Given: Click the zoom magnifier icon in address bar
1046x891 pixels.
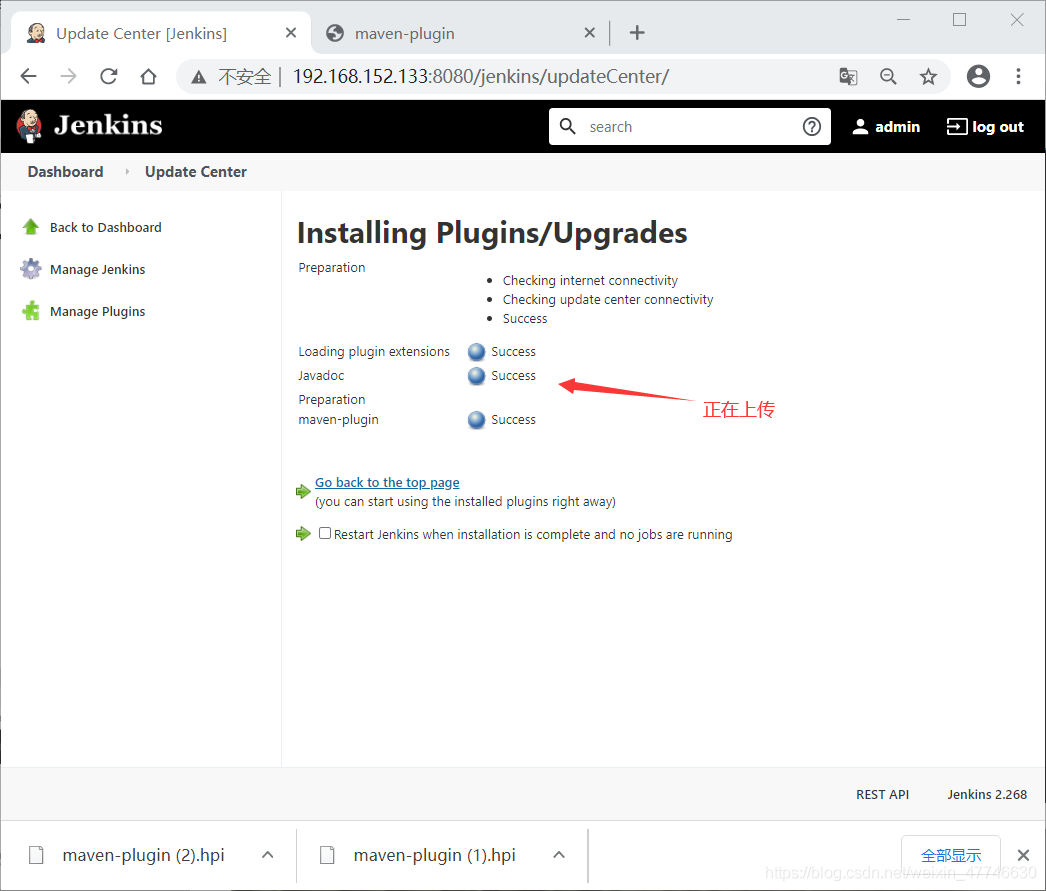Looking at the screenshot, I should click(x=888, y=77).
